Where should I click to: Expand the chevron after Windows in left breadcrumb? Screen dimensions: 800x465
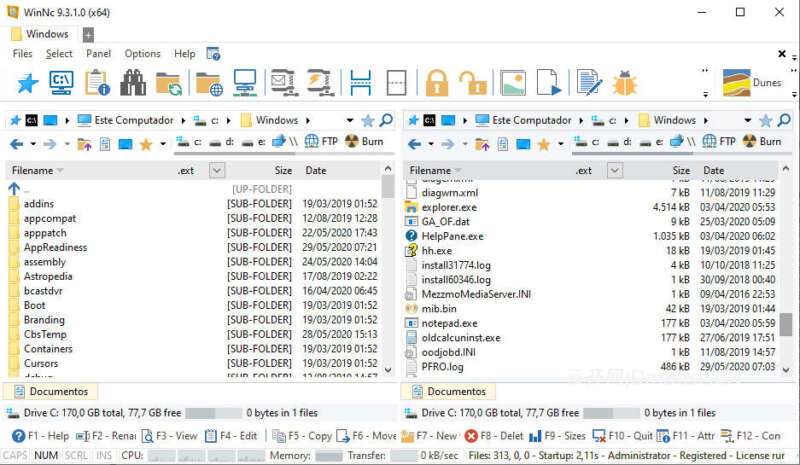coord(308,120)
